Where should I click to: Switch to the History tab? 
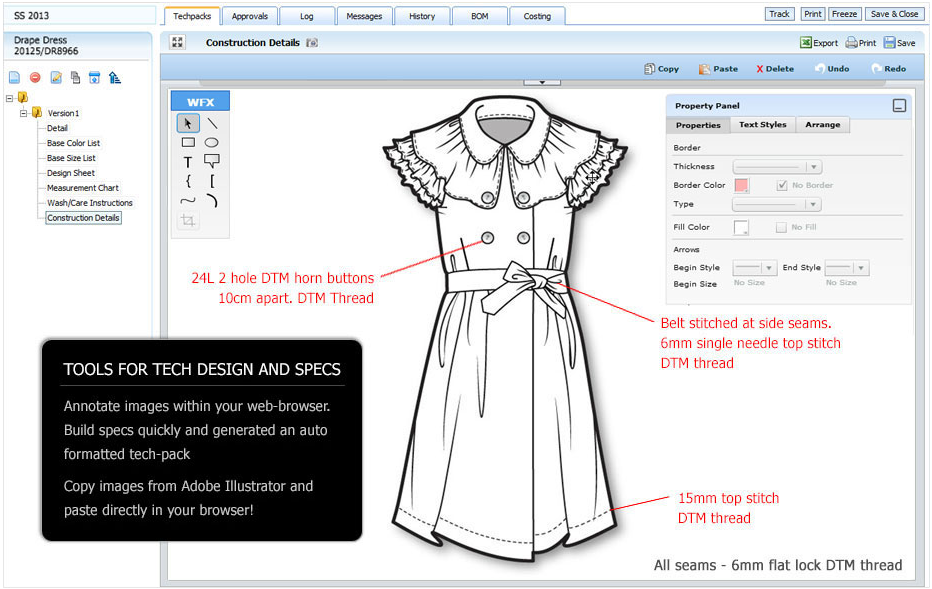[x=422, y=16]
